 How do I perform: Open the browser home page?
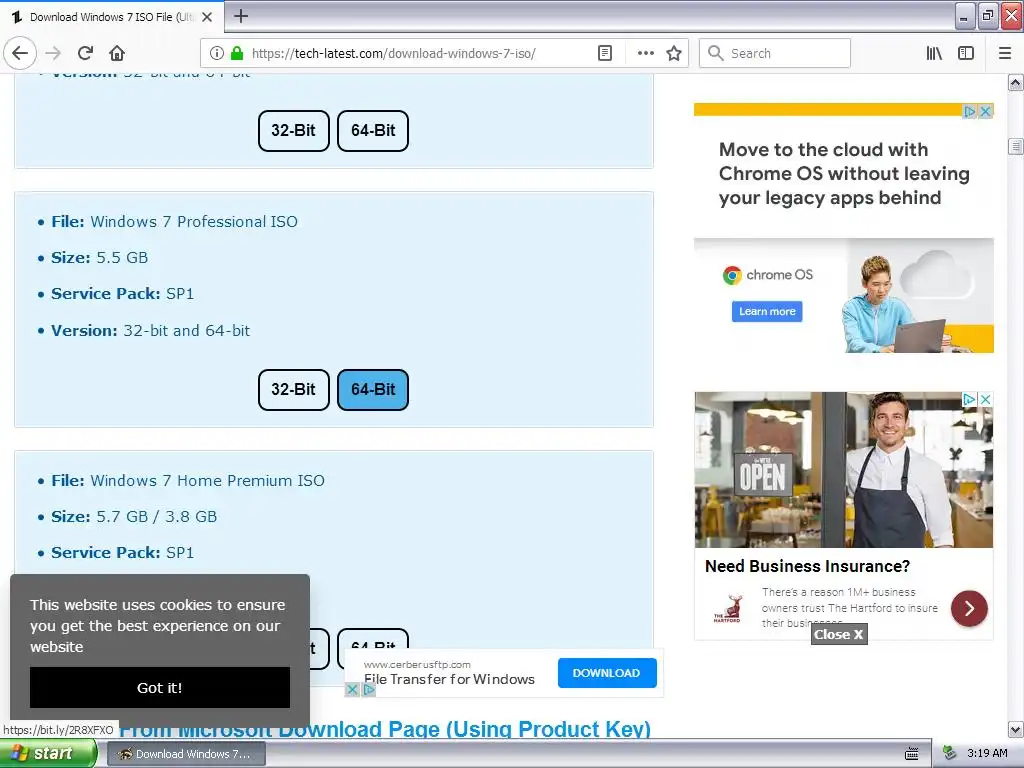click(x=117, y=53)
